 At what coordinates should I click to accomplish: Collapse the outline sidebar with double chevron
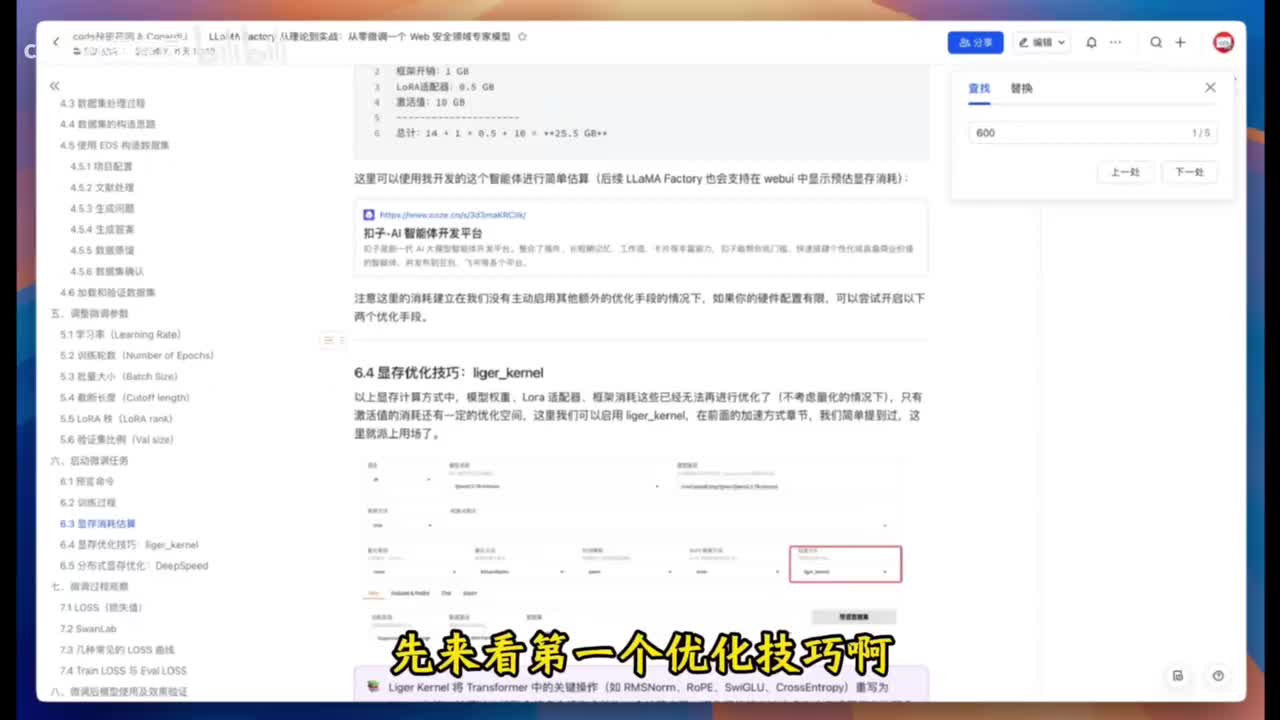(54, 86)
